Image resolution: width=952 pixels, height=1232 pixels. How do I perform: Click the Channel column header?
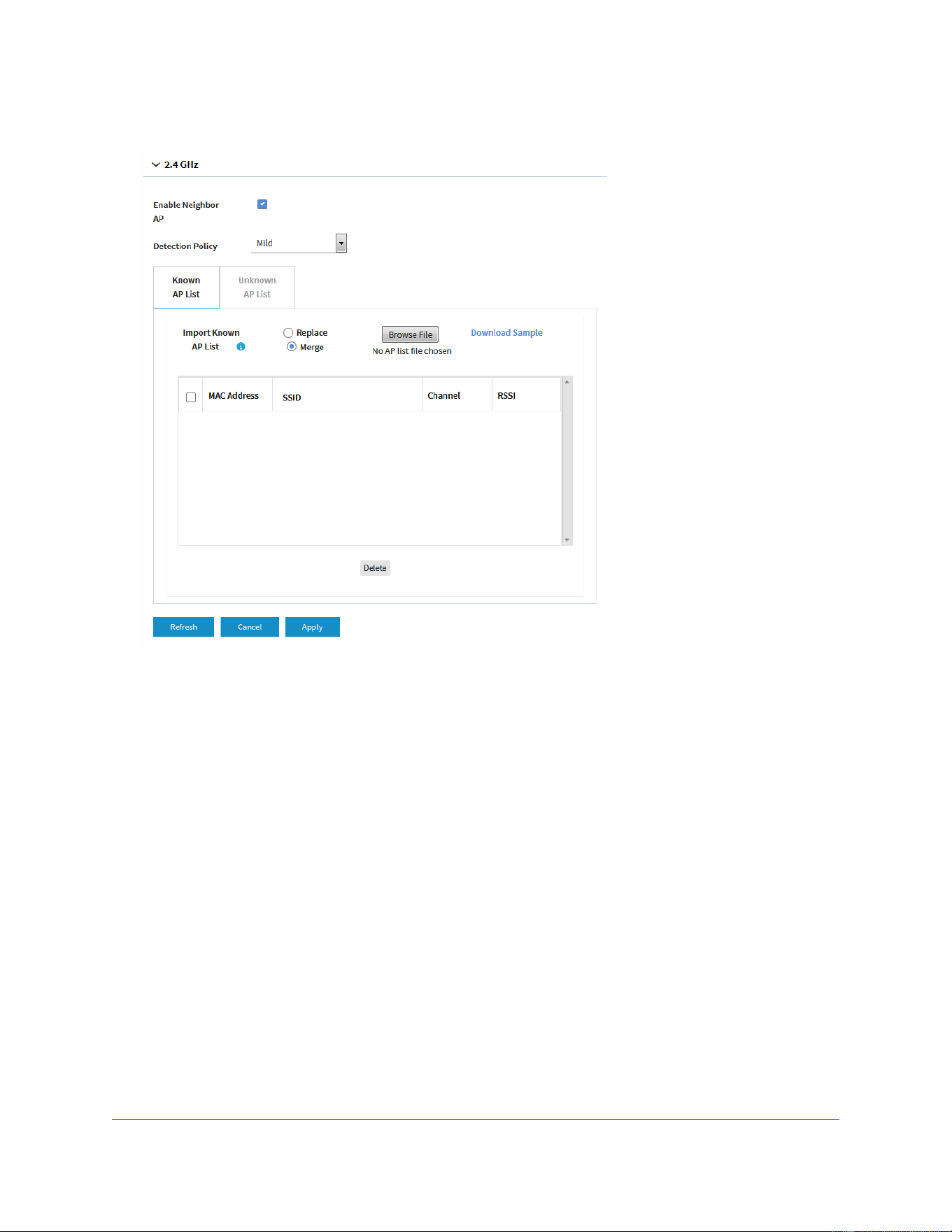(444, 396)
